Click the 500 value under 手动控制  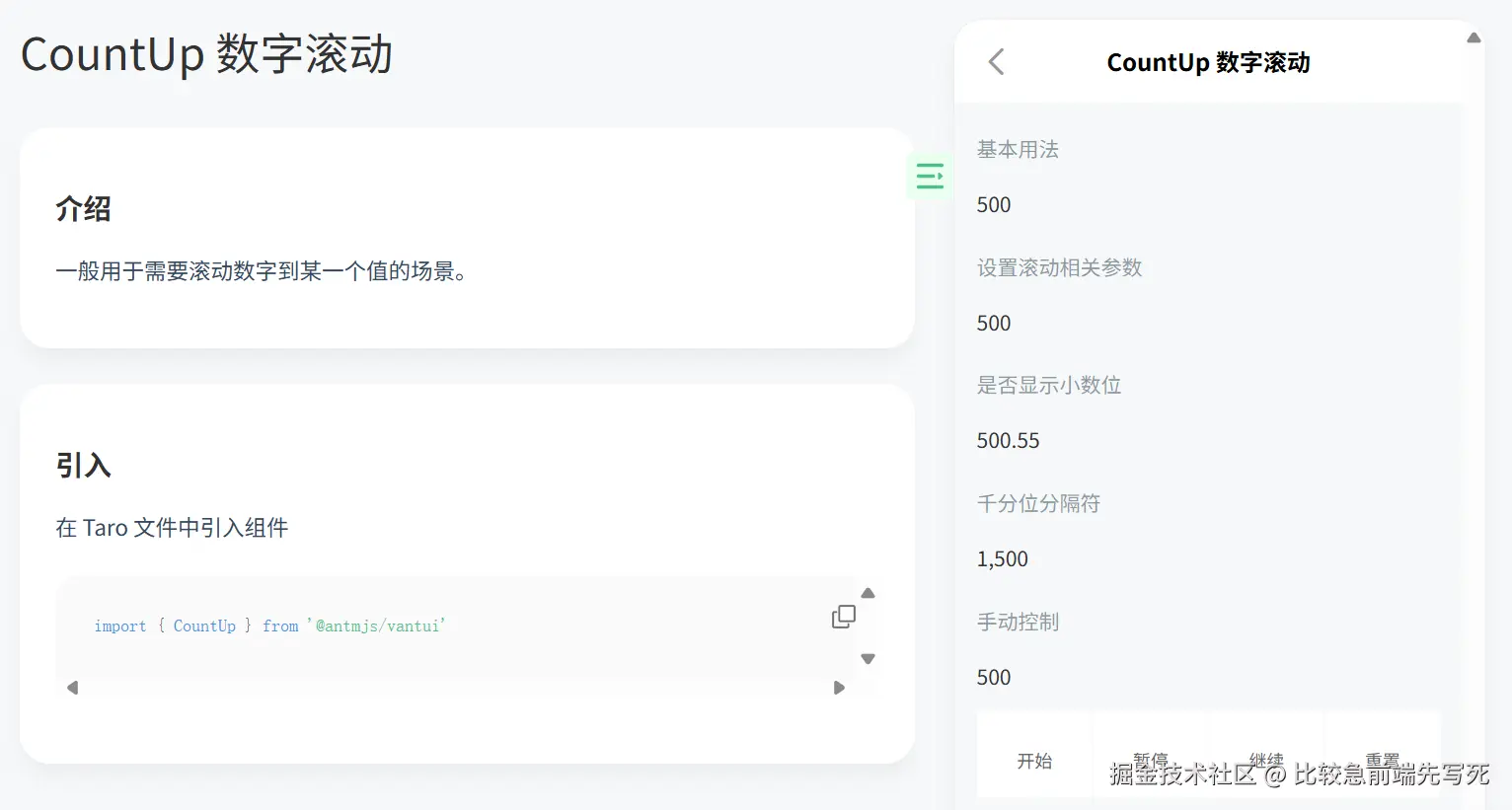[994, 677]
